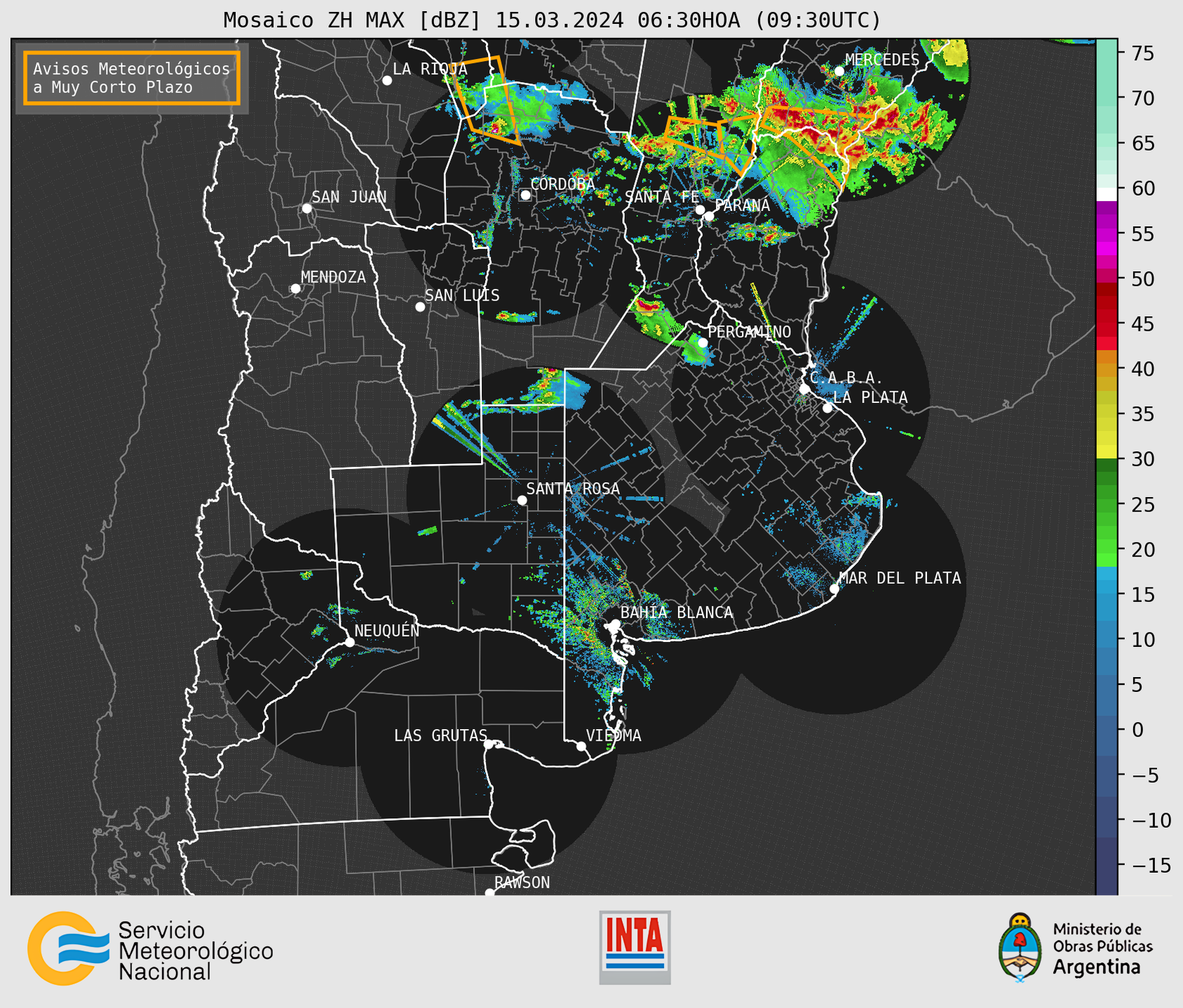Click the MENDOZA city marker dot

click(295, 289)
